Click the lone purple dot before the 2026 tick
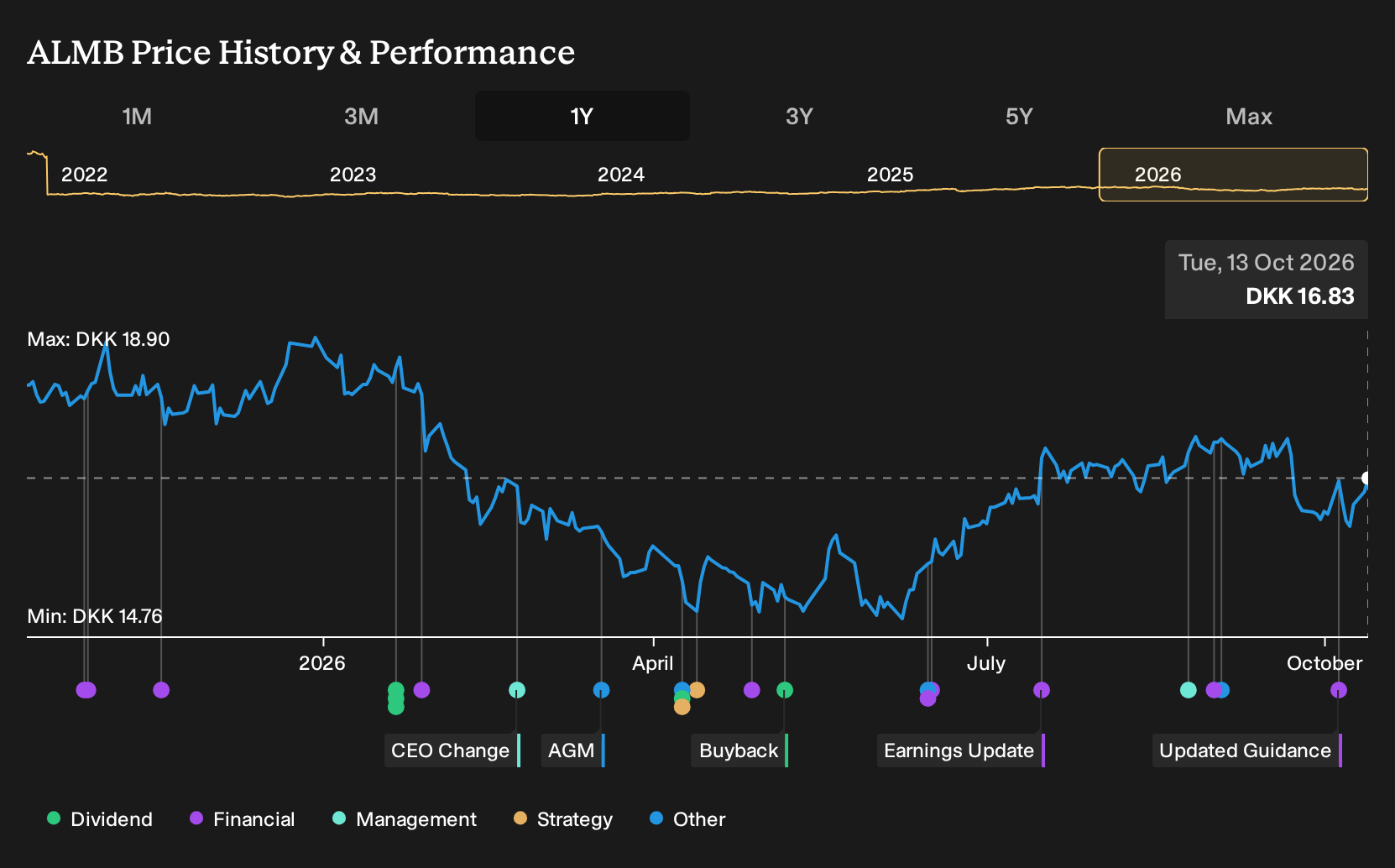 click(161, 690)
